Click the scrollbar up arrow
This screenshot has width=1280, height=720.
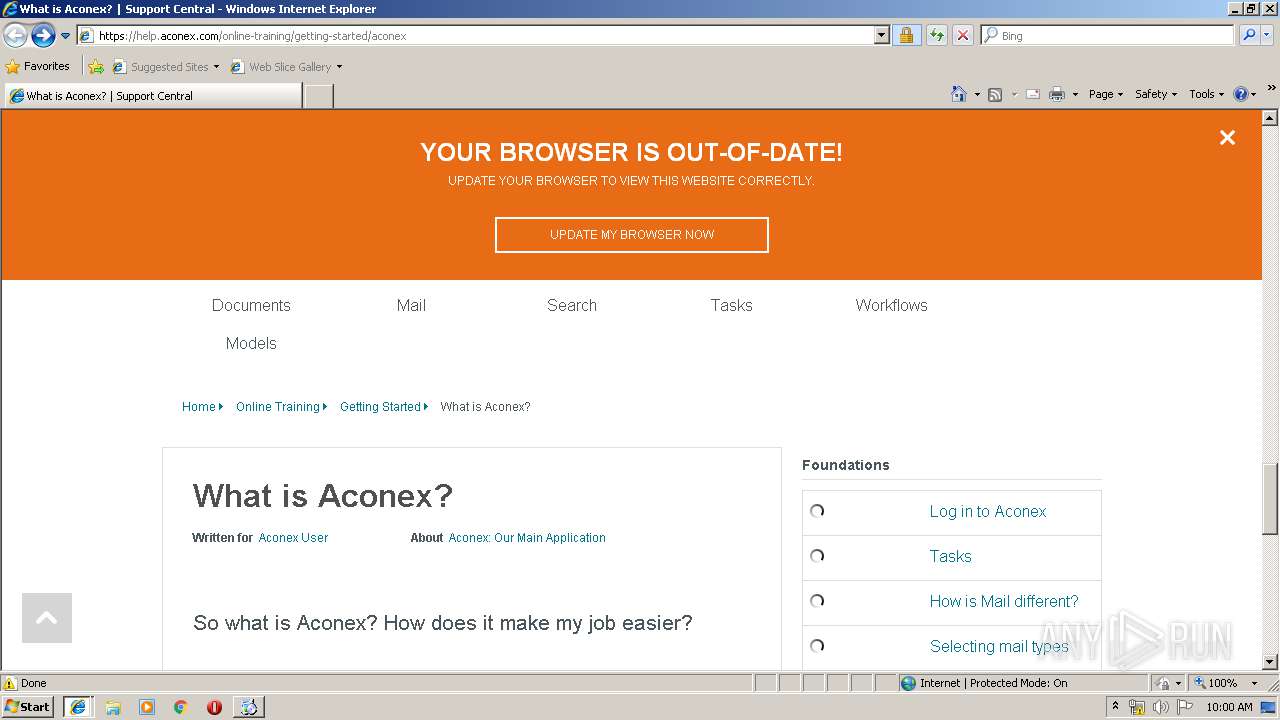[1270, 118]
